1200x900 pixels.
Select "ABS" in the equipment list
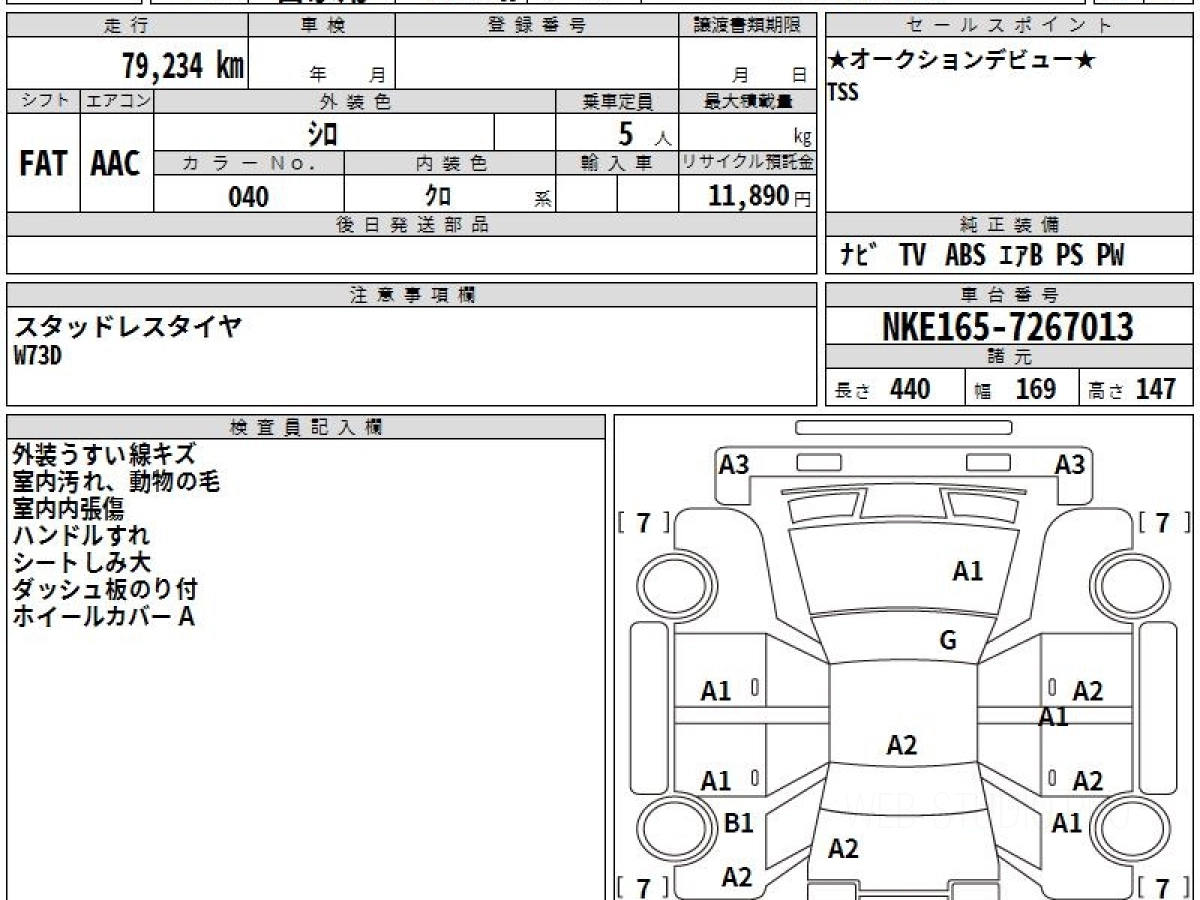[x=964, y=256]
